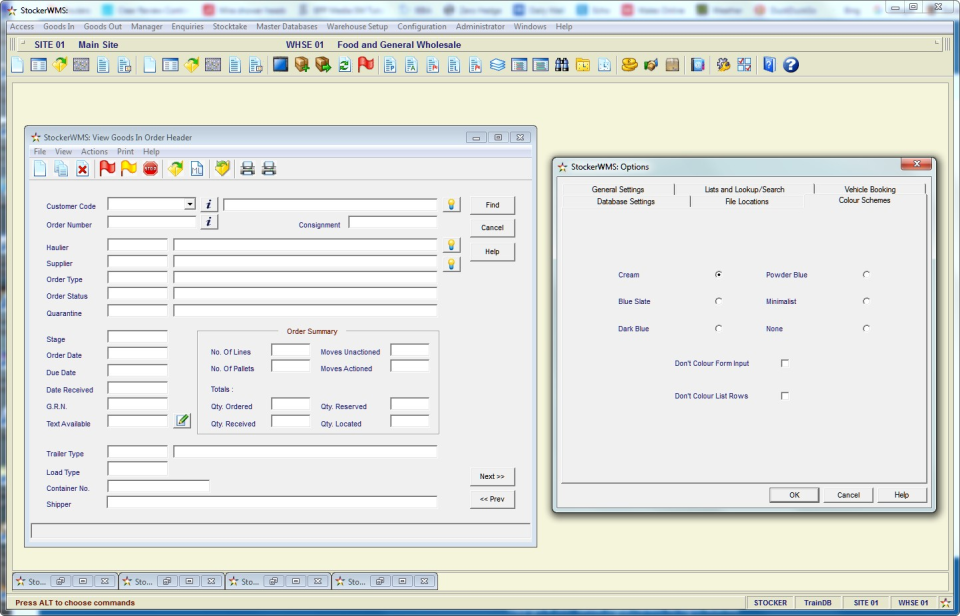The image size is (960, 616).
Task: Select the Powder Blue colour scheme
Action: [x=866, y=274]
